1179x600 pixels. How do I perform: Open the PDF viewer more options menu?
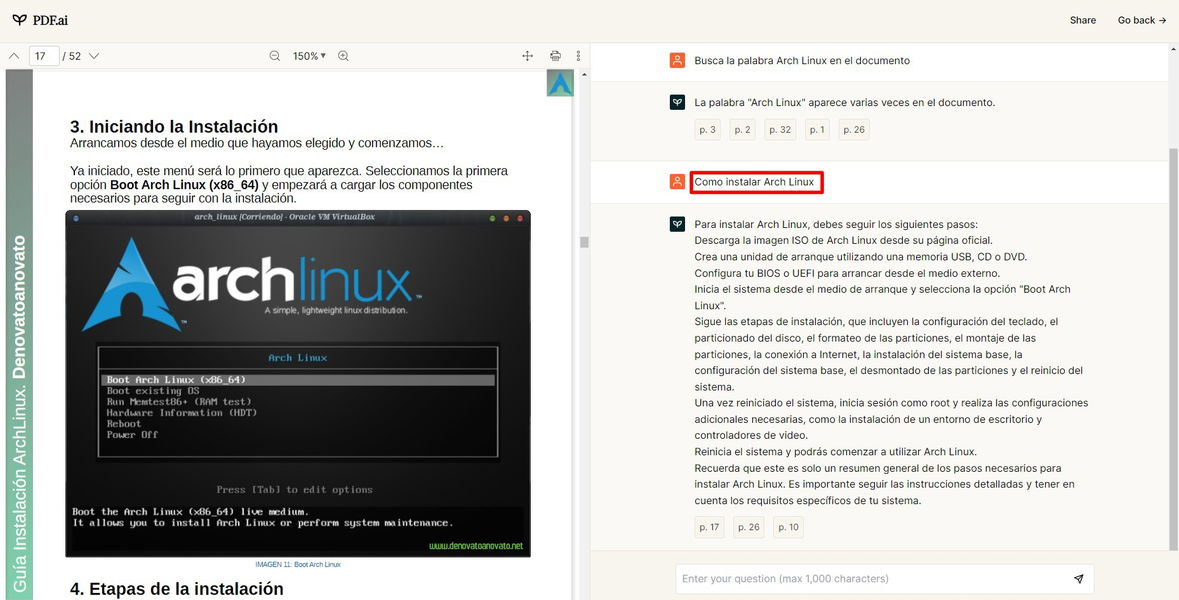(x=578, y=56)
